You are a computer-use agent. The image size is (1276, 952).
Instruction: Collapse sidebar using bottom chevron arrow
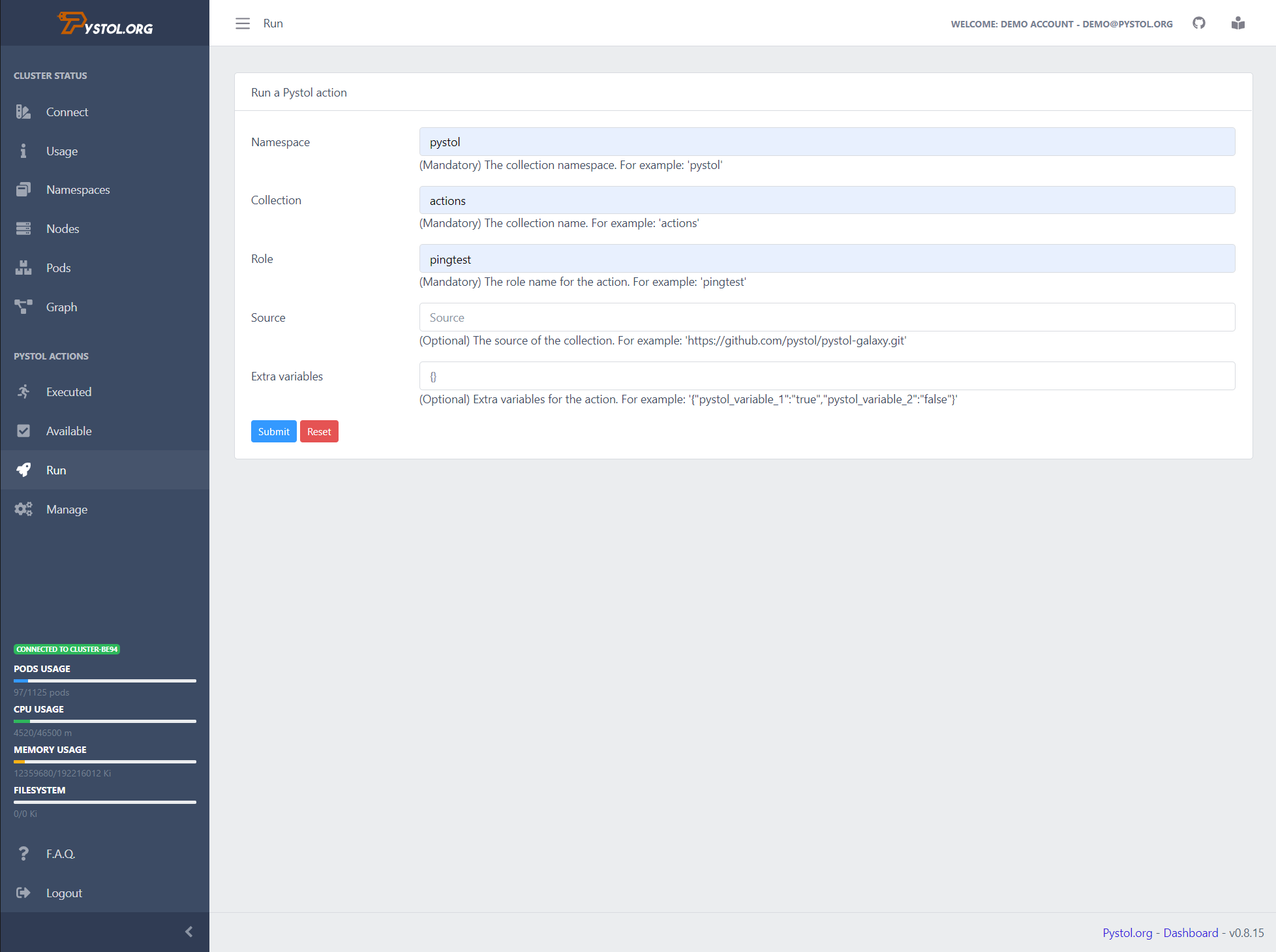[x=189, y=932]
